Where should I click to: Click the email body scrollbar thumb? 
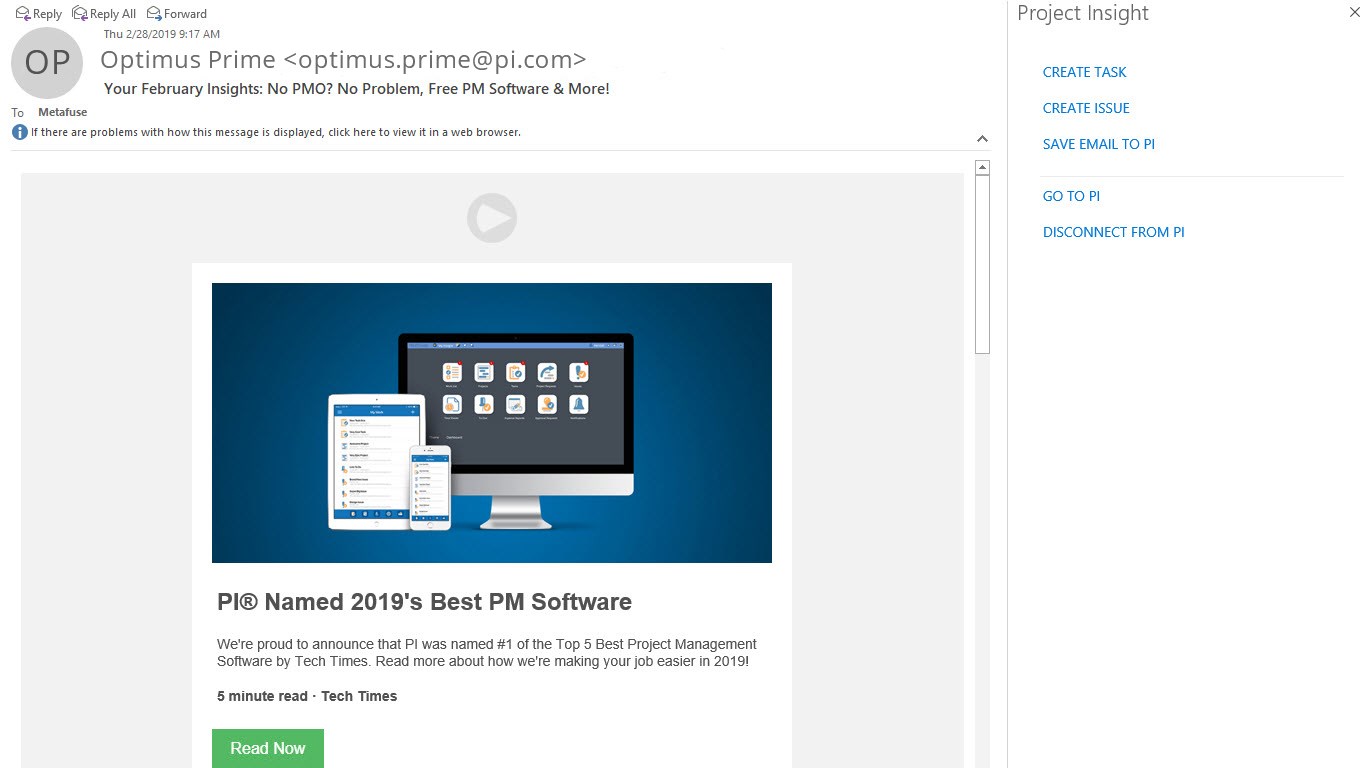[982, 264]
